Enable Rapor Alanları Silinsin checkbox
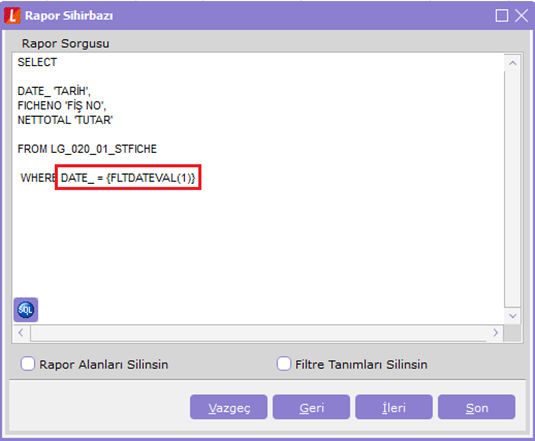 coord(28,364)
